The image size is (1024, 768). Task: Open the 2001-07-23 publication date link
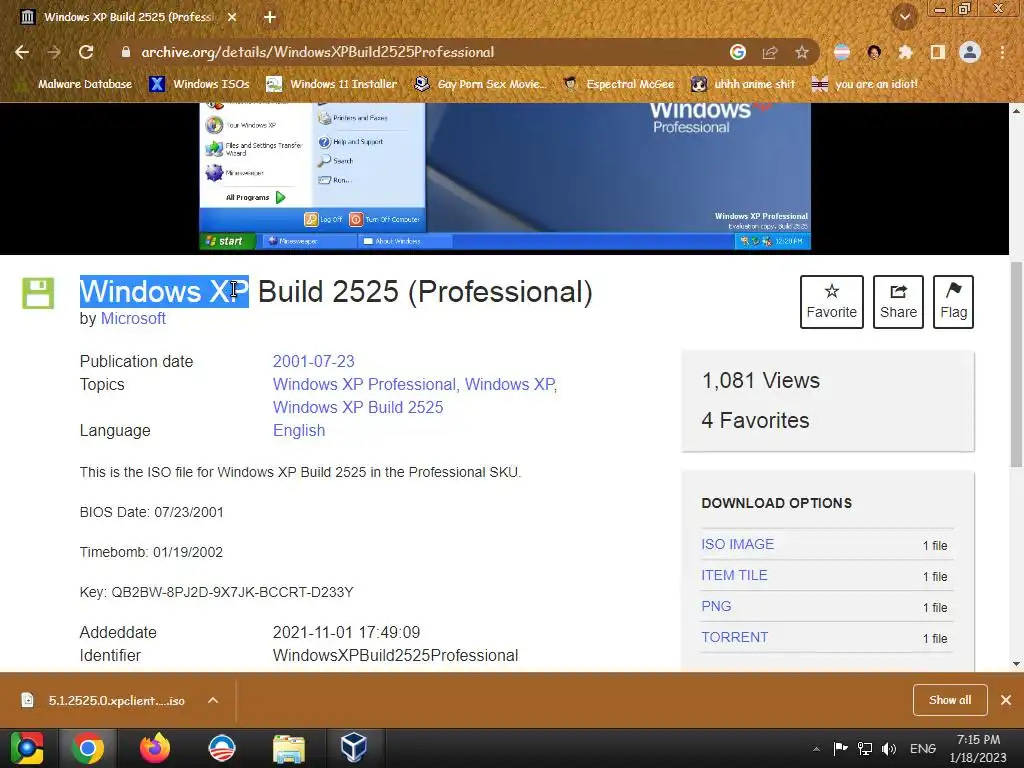313,361
